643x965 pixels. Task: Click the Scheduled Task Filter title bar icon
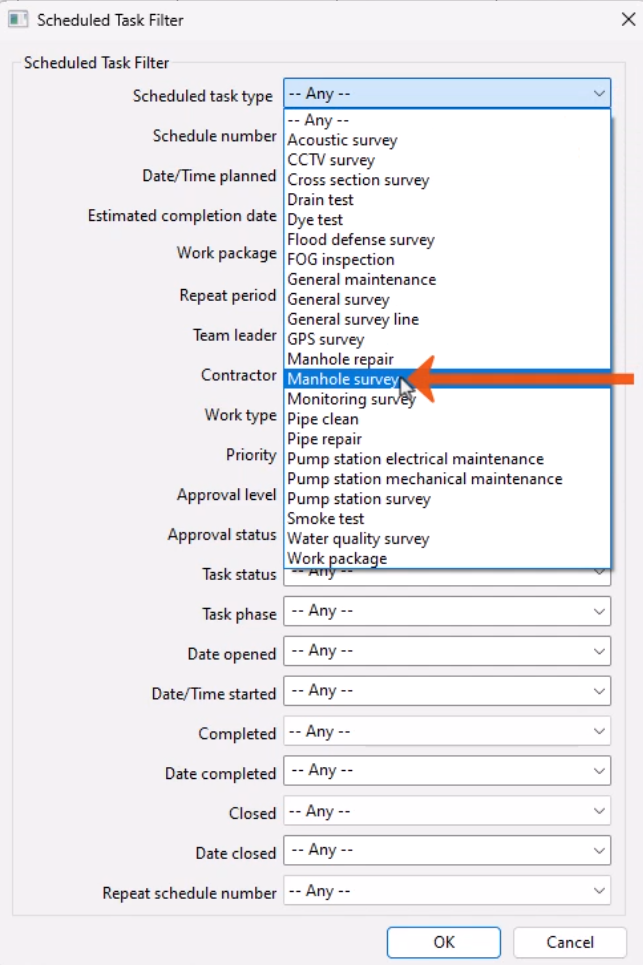coord(17,19)
